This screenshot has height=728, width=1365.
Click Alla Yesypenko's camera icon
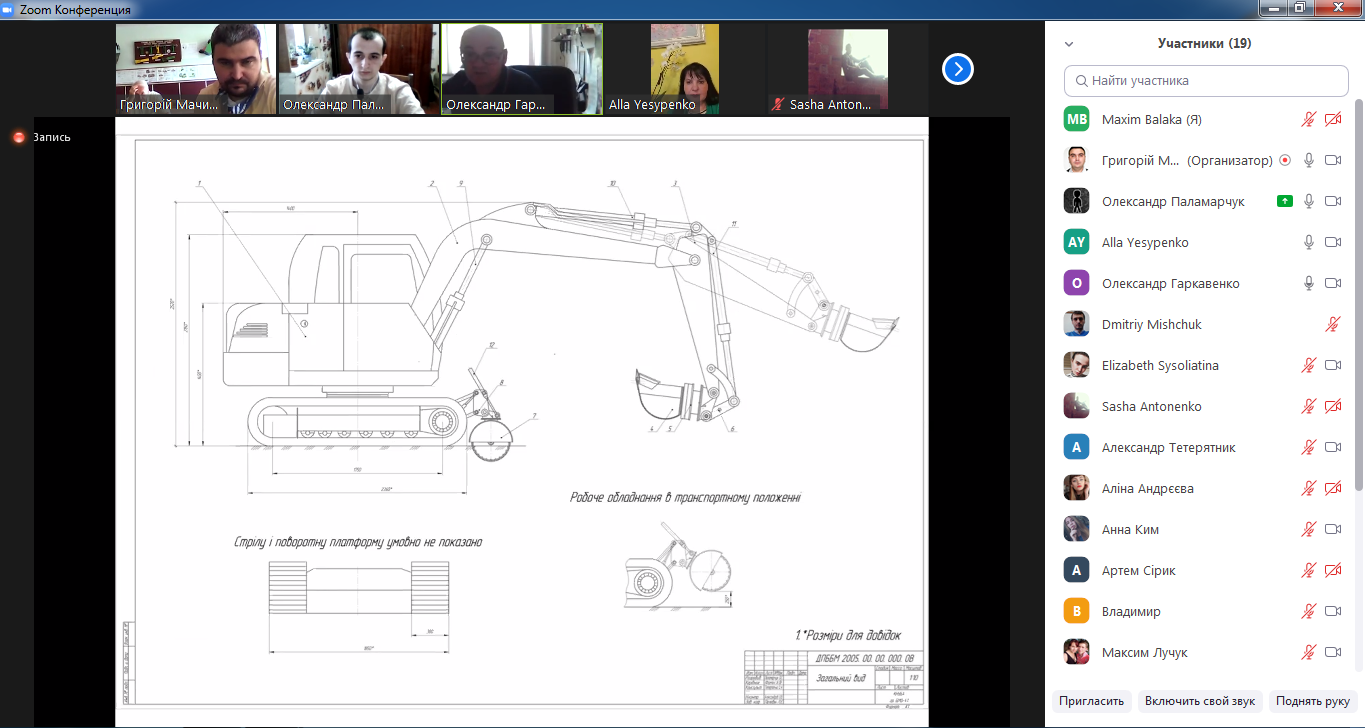tap(1333, 242)
